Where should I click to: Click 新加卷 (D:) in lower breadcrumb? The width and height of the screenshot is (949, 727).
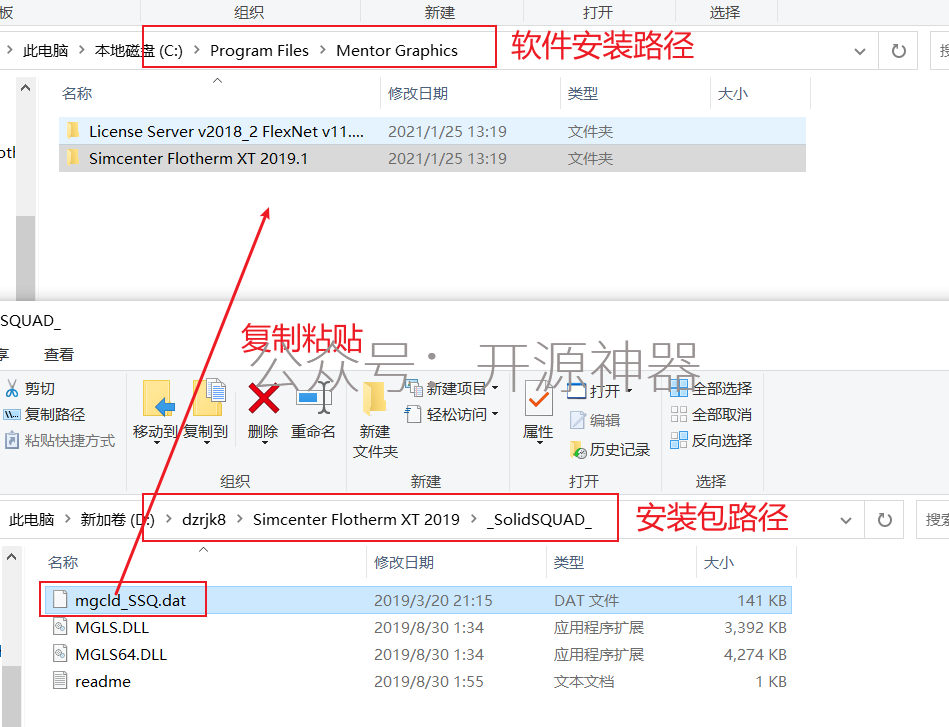(x=117, y=519)
